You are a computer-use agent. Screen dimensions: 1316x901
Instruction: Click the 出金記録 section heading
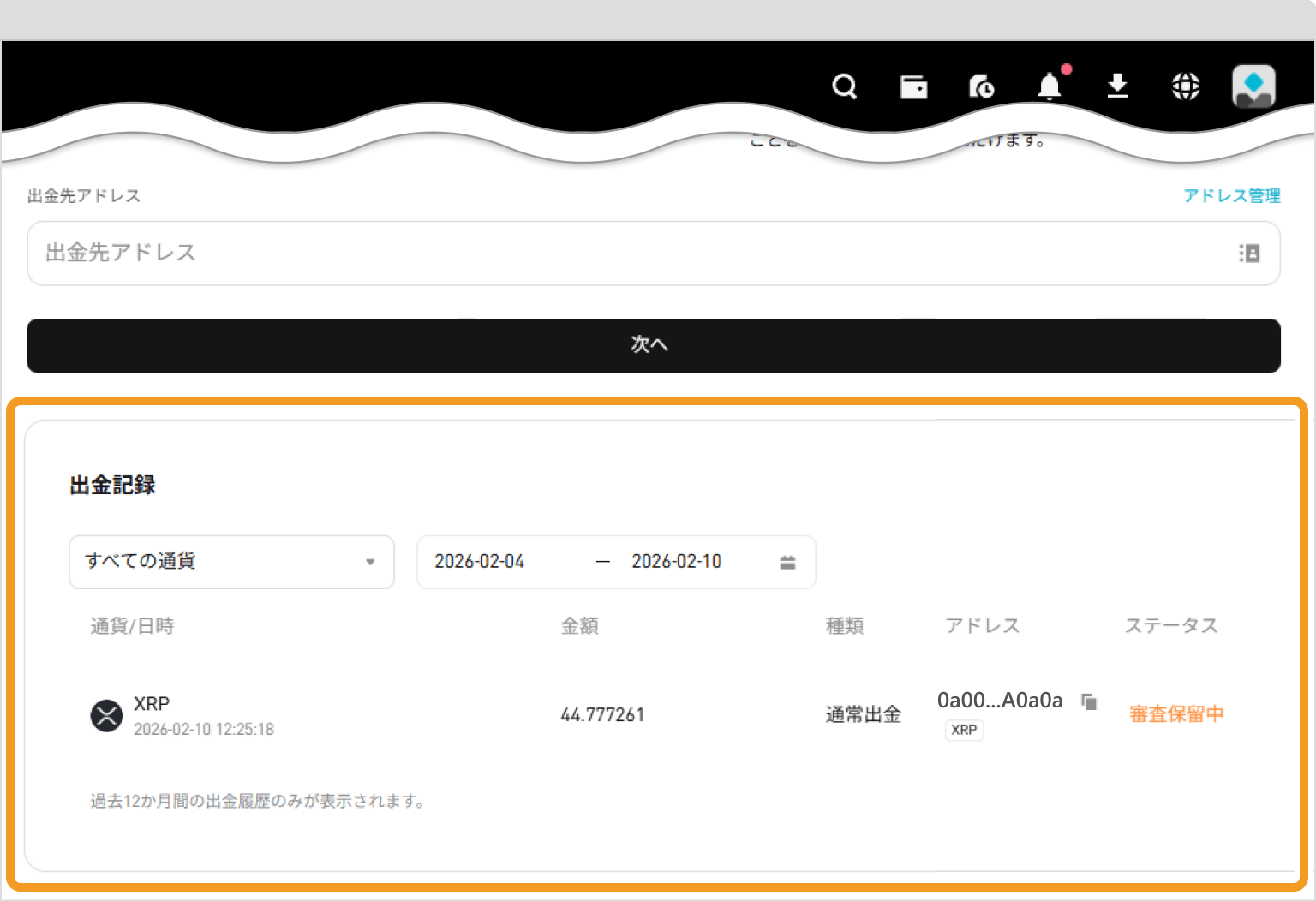coord(112,486)
